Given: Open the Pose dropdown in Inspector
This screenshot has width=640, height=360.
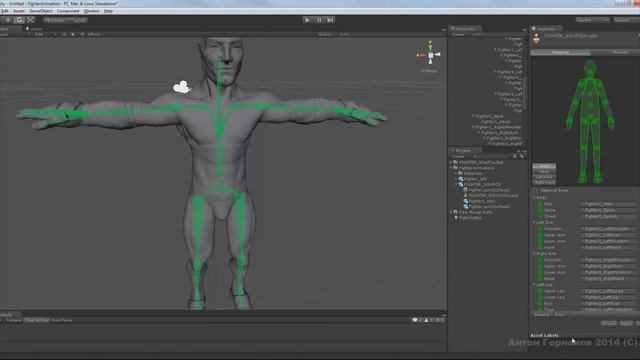Looking at the screenshot, I should 560,315.
